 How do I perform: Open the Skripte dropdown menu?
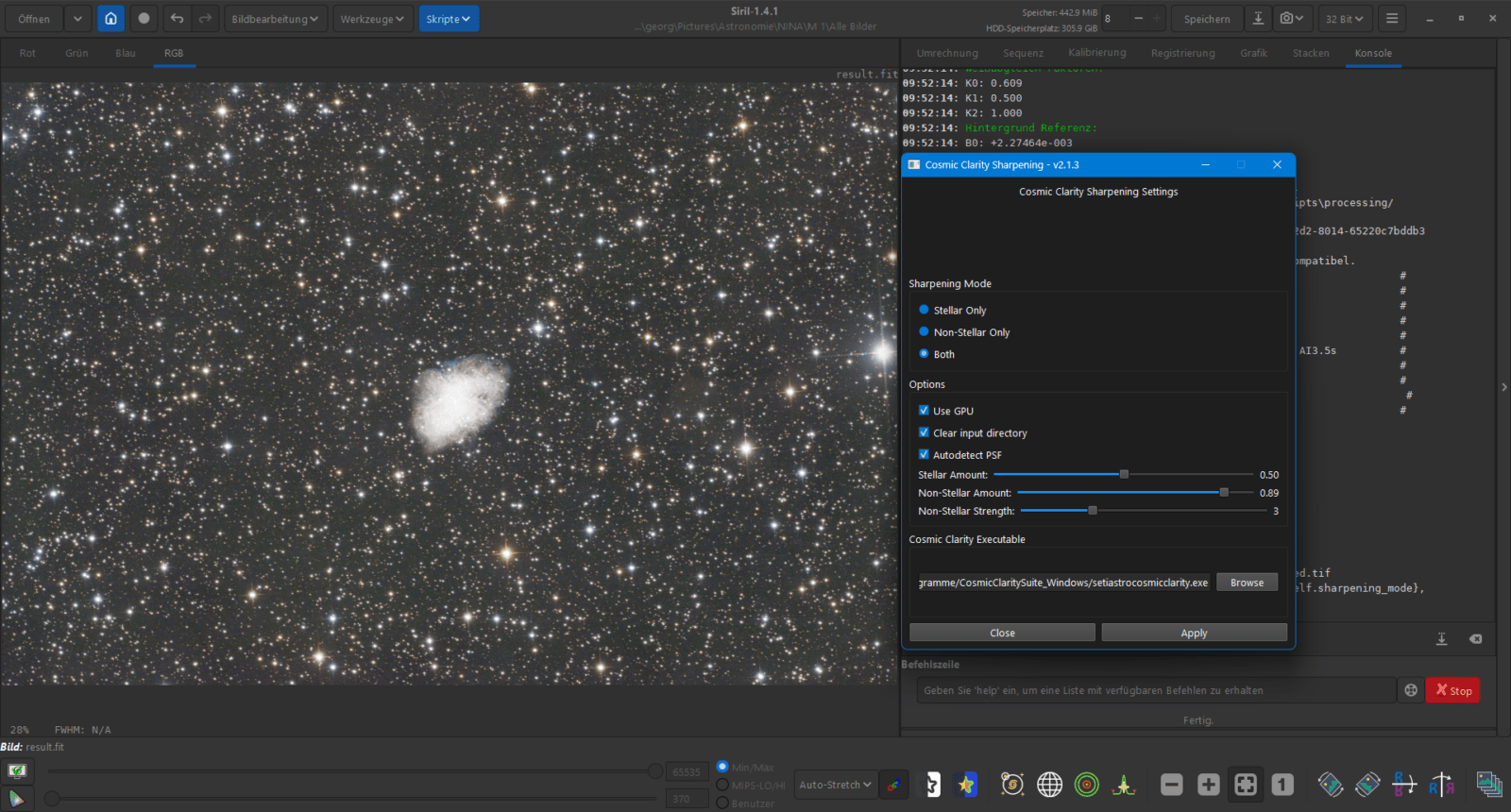pyautogui.click(x=449, y=19)
